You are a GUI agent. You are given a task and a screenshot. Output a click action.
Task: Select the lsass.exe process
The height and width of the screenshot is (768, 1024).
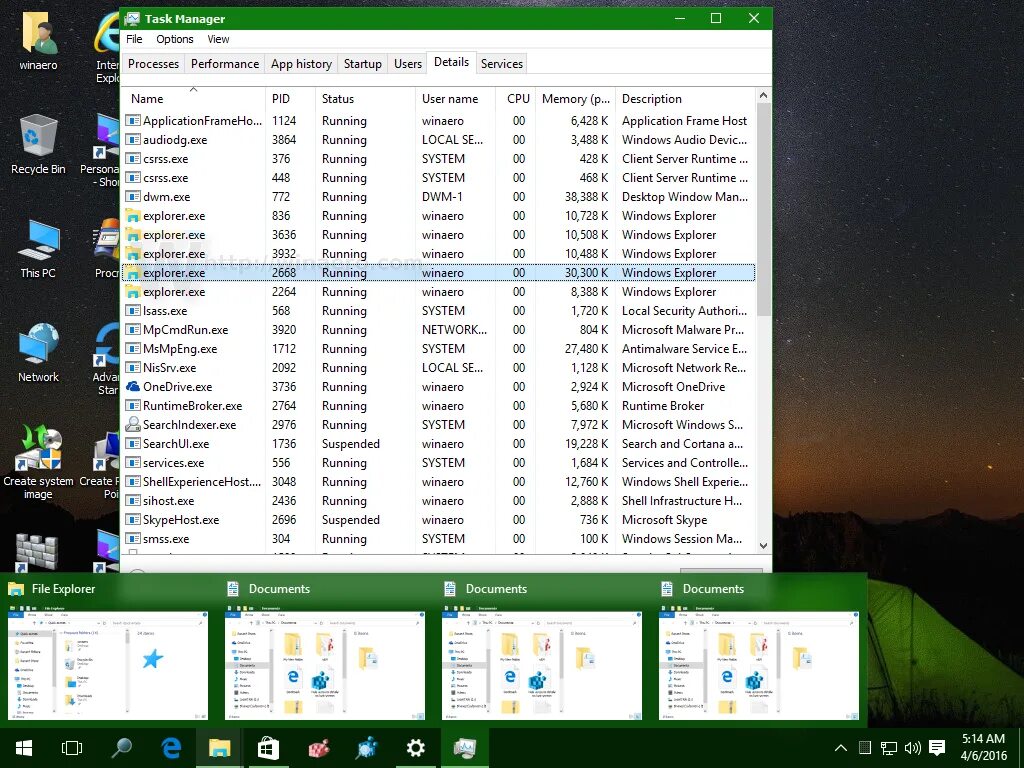click(438, 311)
